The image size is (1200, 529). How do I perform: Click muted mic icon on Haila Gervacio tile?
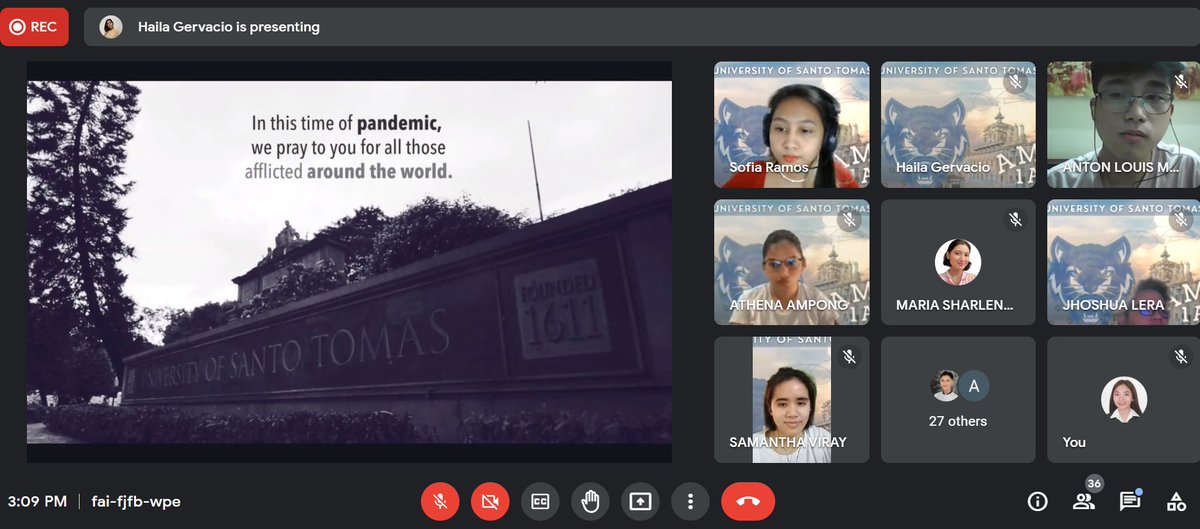1015,82
